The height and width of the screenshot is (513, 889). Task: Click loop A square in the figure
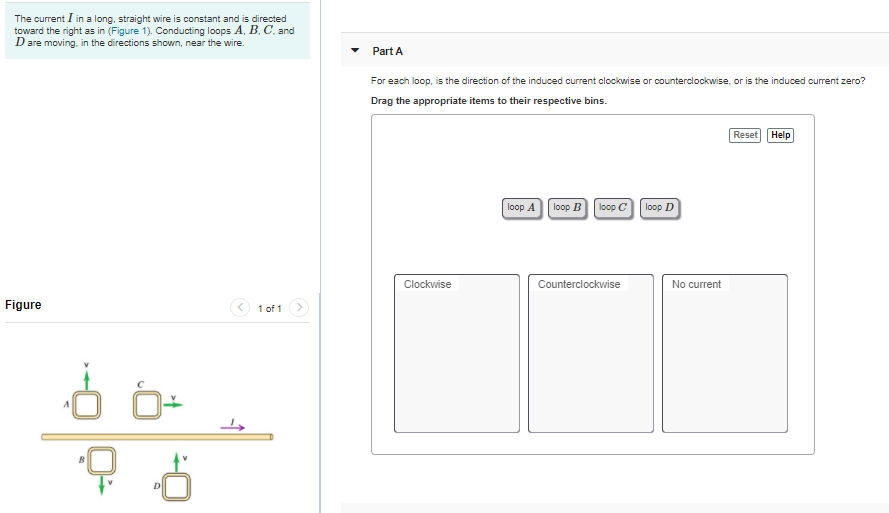[87, 405]
